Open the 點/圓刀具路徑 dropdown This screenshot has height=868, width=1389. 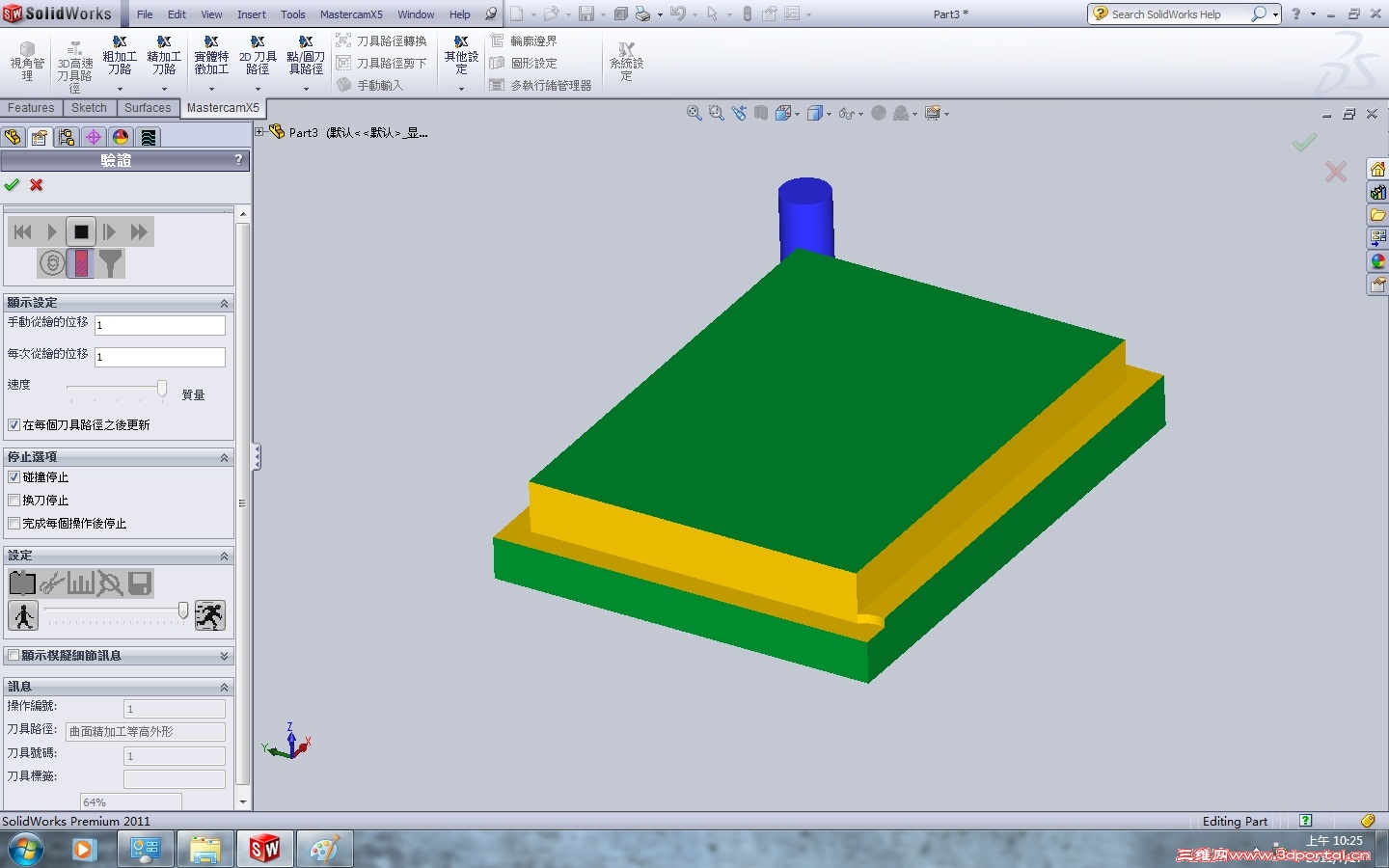(306, 89)
